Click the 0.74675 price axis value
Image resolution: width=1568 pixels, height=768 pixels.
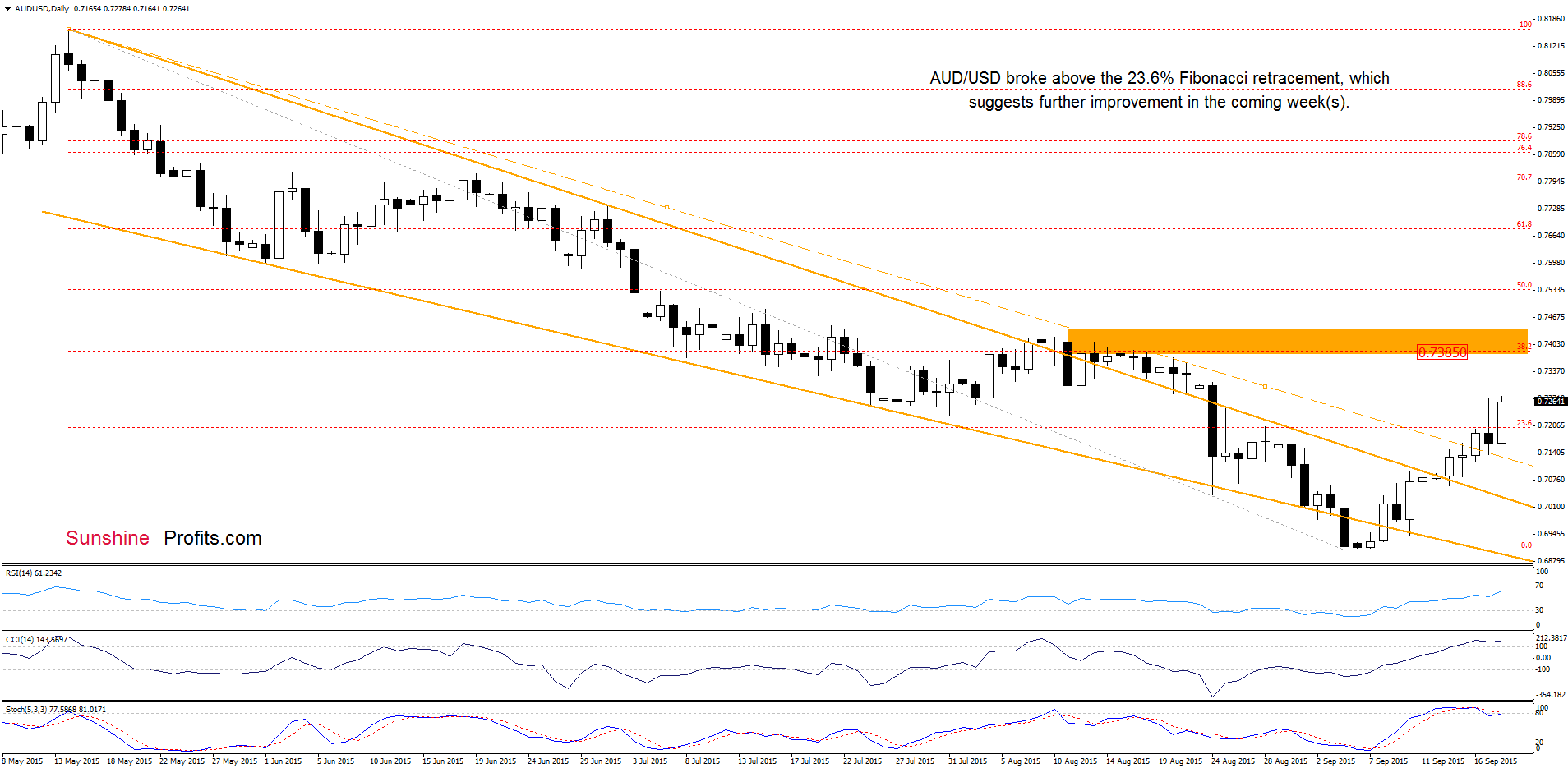coord(1552,317)
